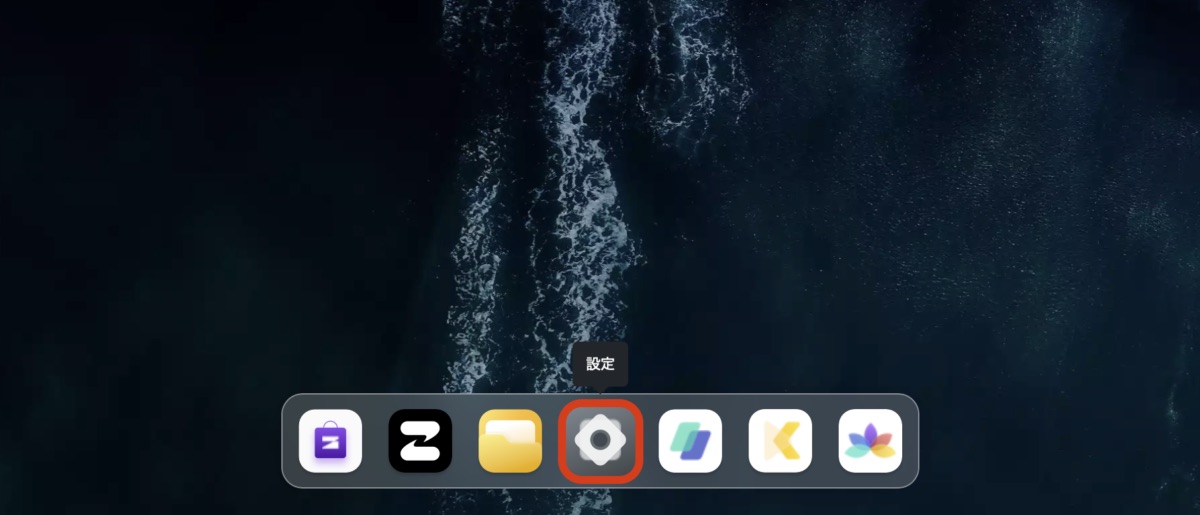Launch the colorful lotus flower app
This screenshot has height=515, width=1200.
tap(870, 441)
